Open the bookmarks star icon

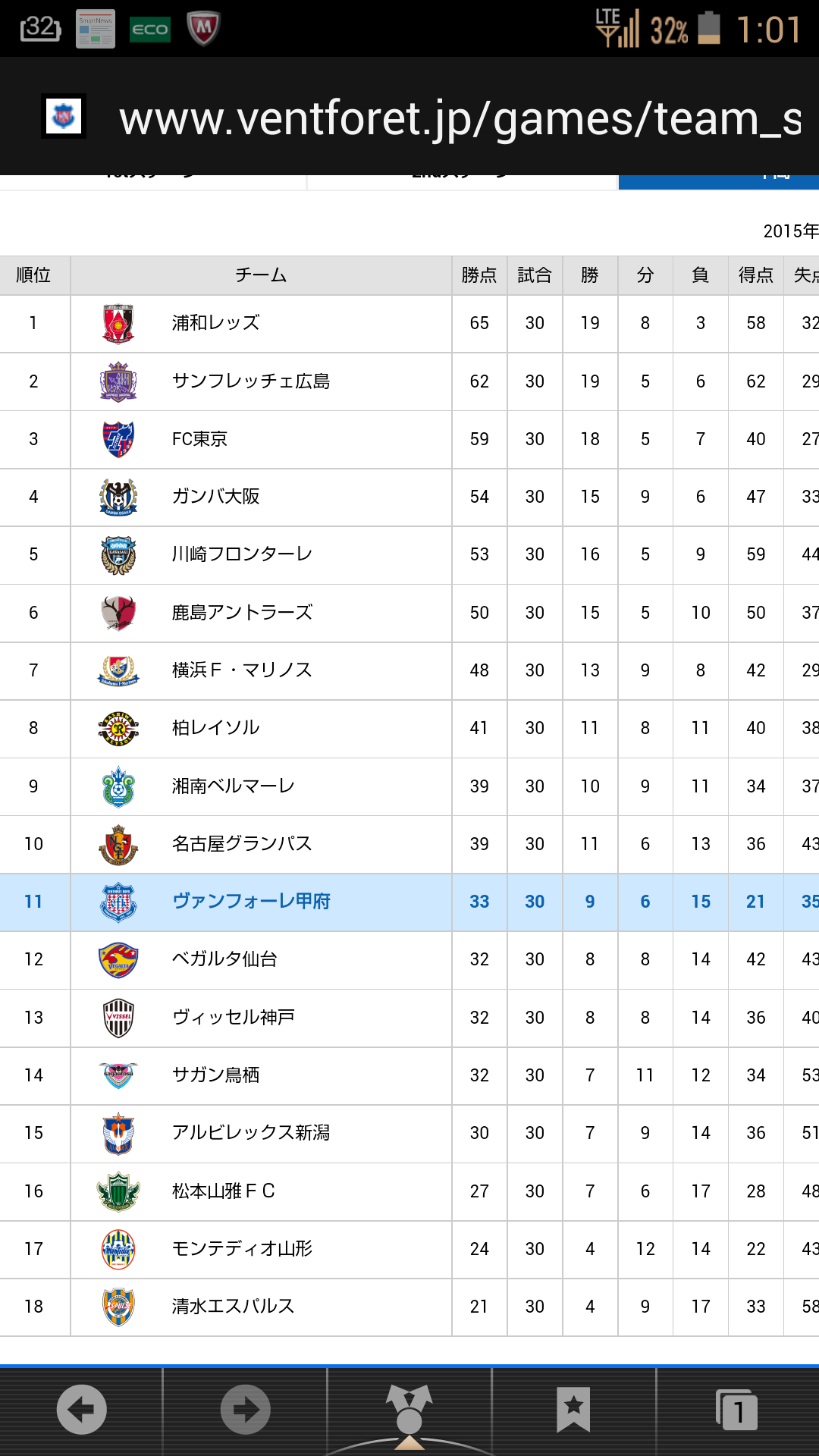(x=573, y=1410)
